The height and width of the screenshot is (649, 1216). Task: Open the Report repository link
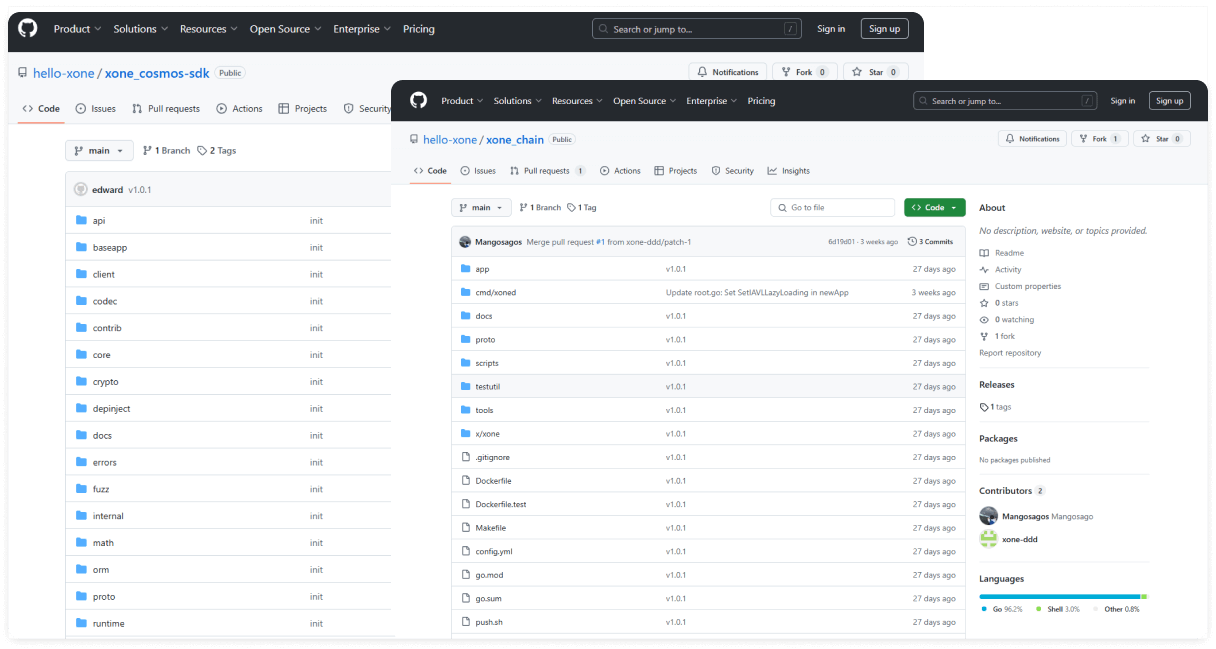tap(1010, 353)
